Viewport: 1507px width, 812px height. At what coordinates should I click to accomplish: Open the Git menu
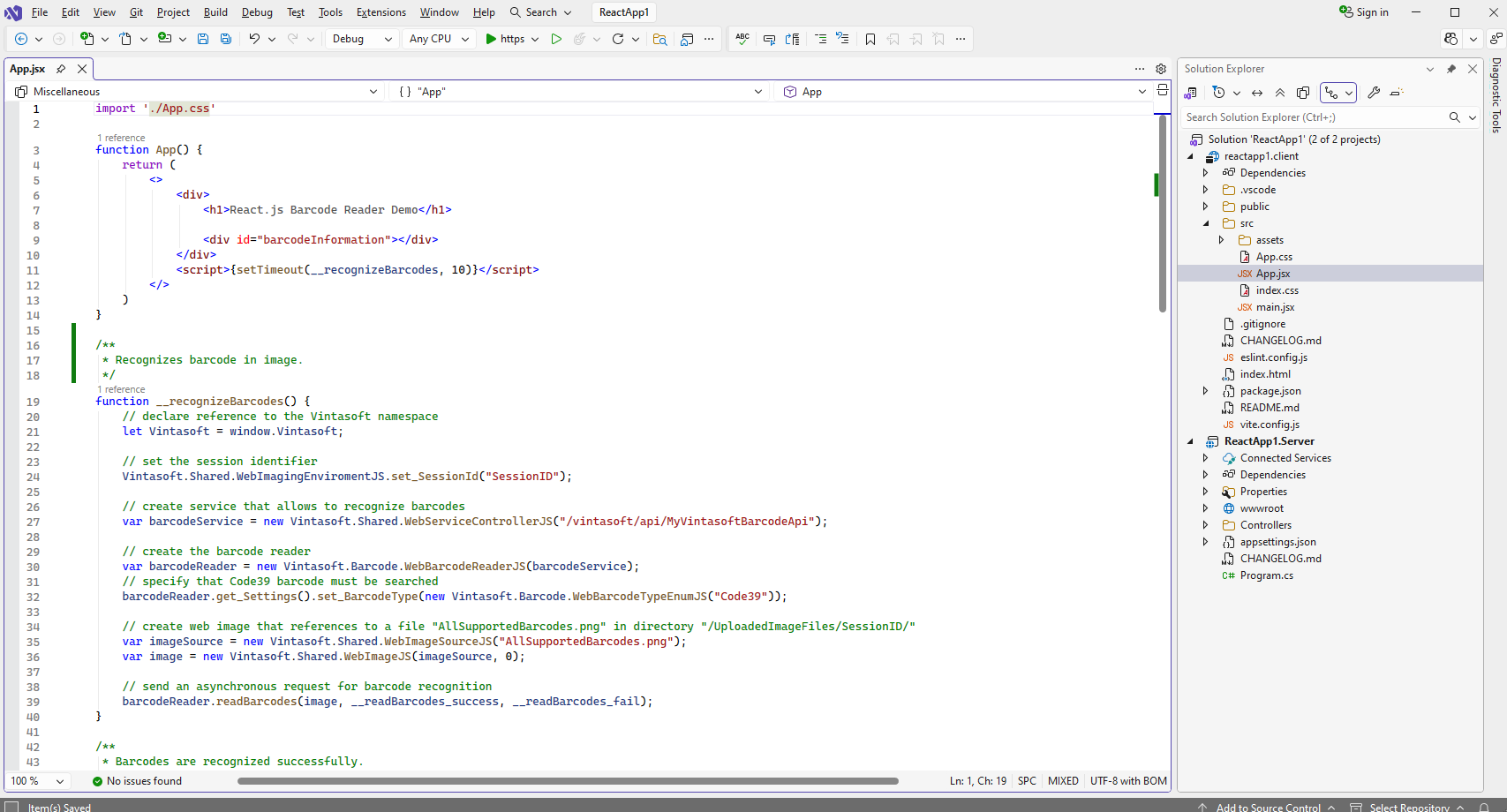(x=136, y=12)
